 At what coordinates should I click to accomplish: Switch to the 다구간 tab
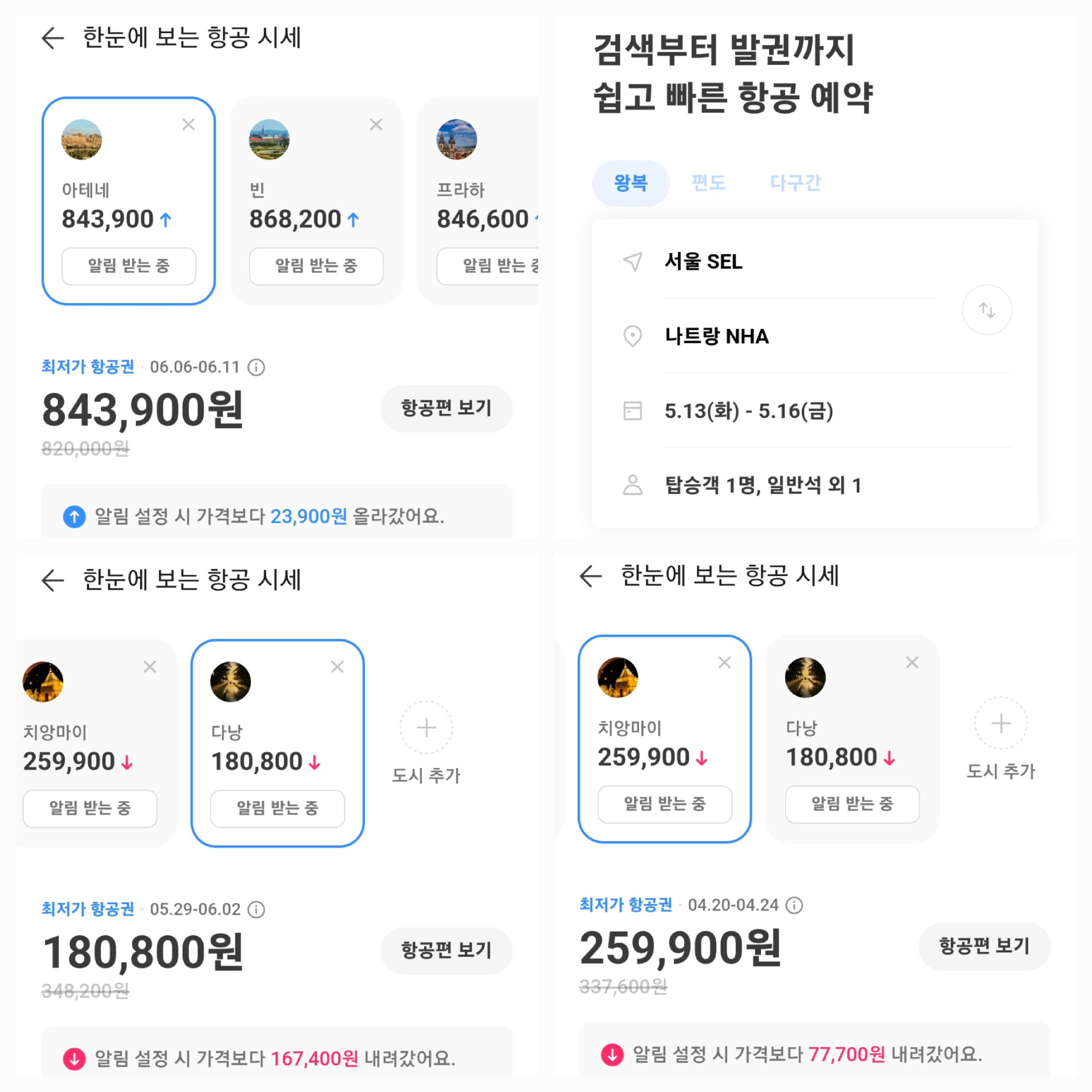795,182
